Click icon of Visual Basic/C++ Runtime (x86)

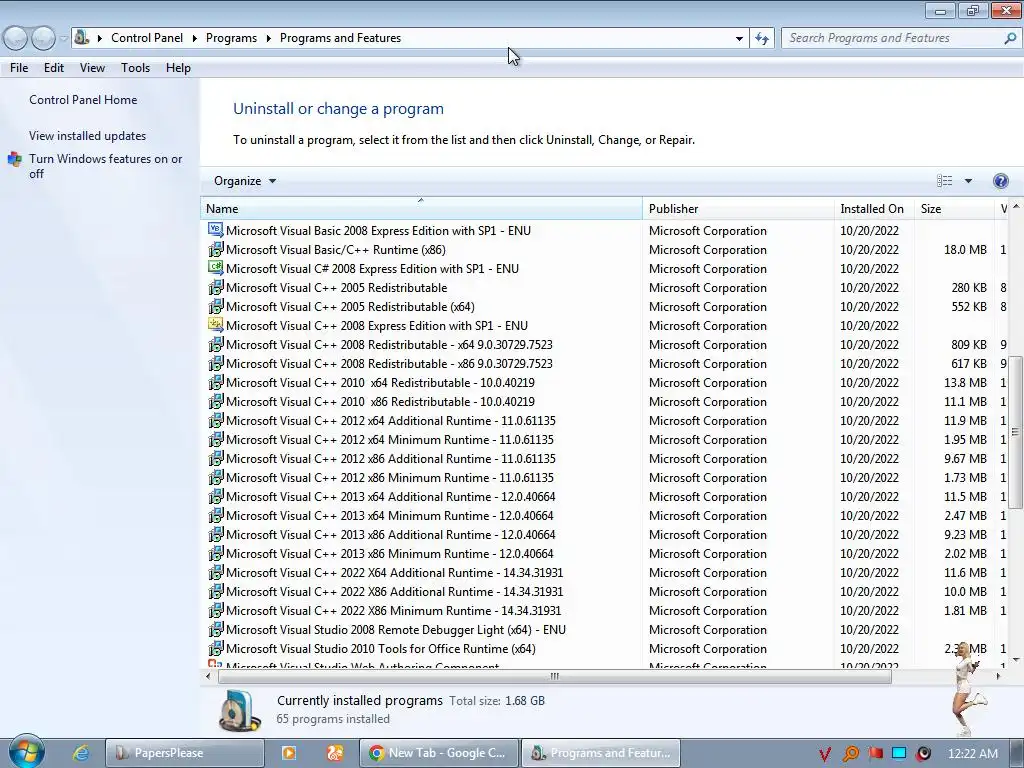tap(215, 249)
